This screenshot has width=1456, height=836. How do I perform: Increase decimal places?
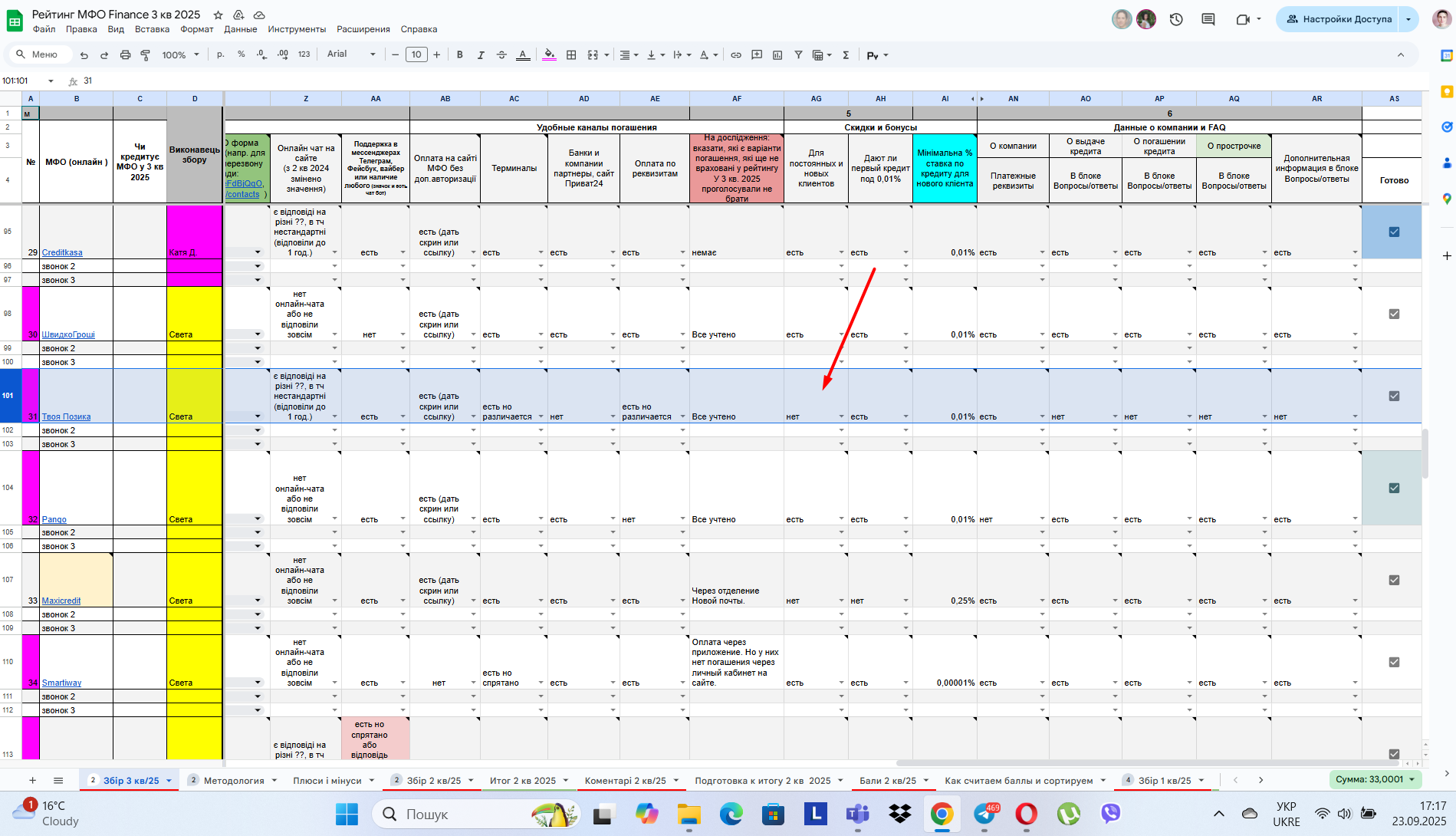pos(283,54)
